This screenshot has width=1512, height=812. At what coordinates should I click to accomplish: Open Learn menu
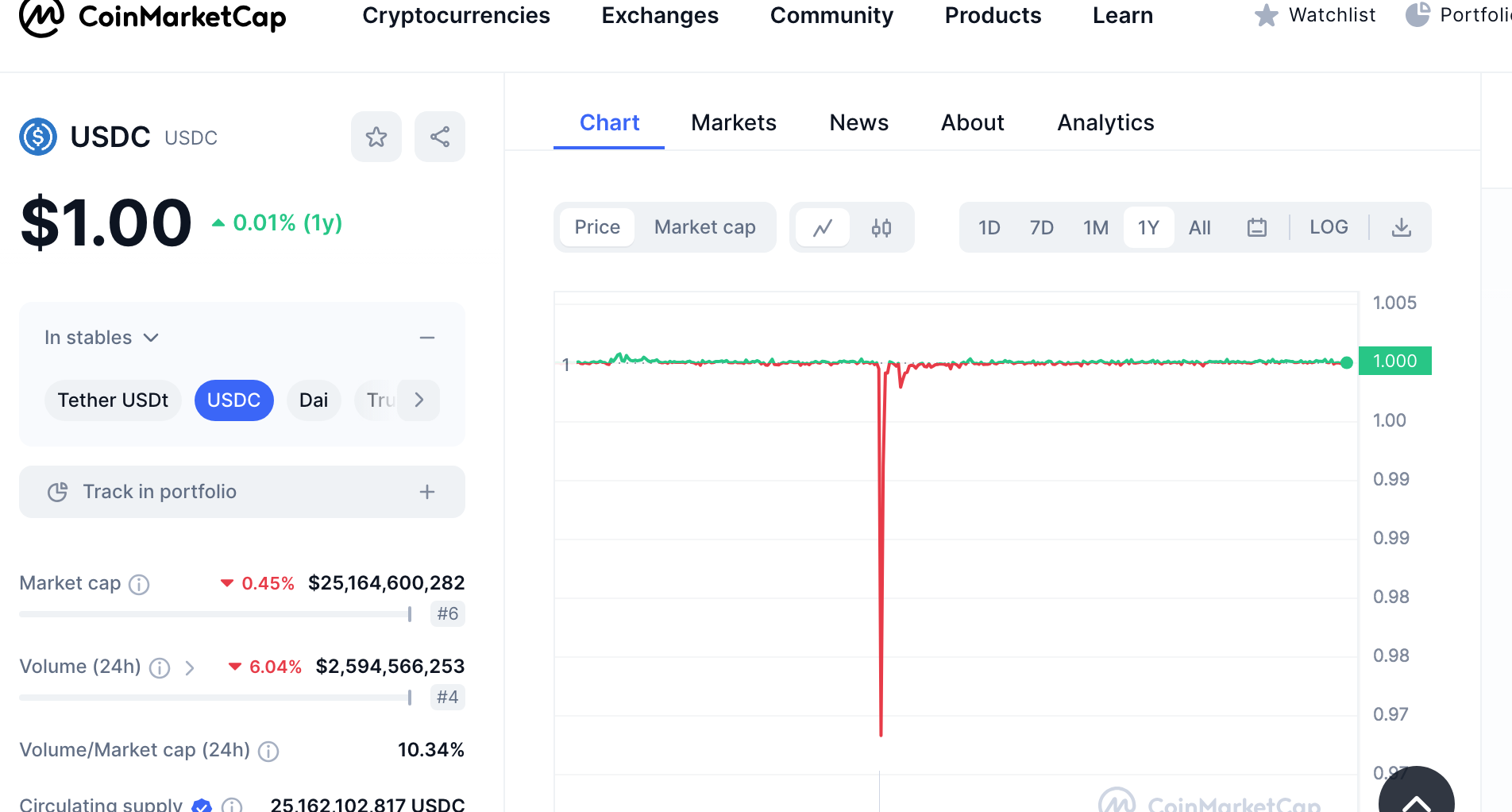coord(1123,15)
